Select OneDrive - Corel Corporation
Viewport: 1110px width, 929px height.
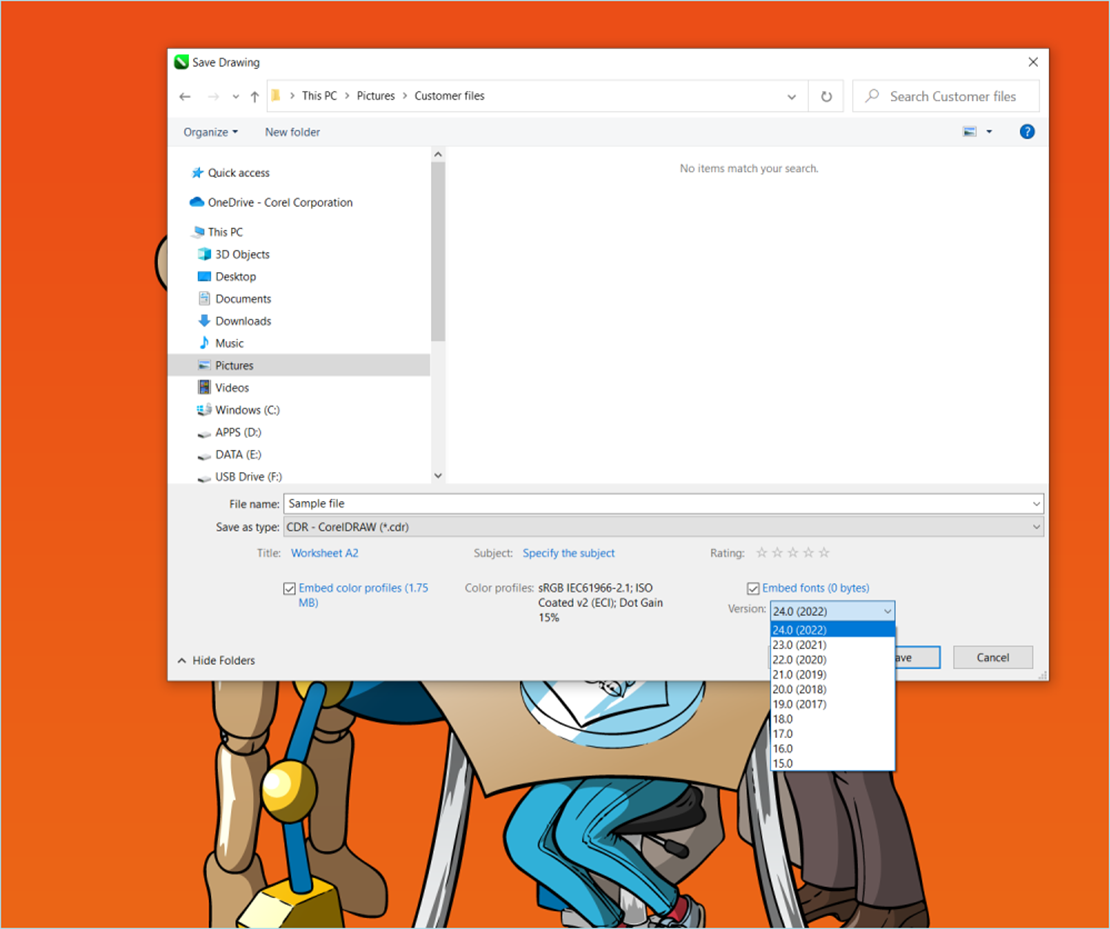coord(280,202)
